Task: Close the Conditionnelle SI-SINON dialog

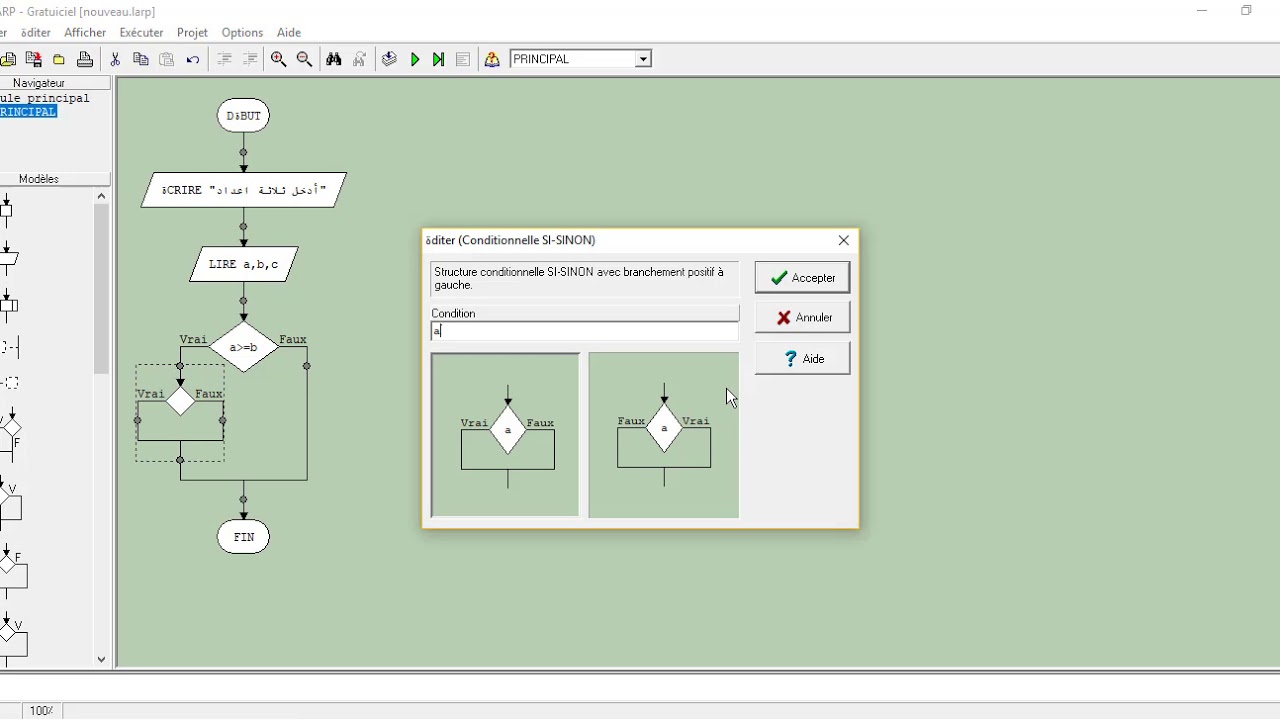Action: (843, 240)
